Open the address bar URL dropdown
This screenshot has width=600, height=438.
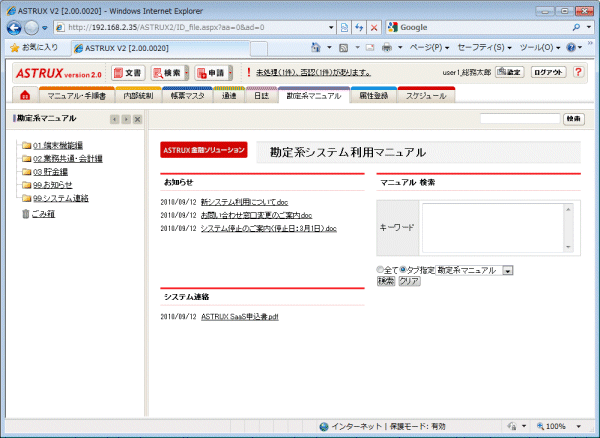(331, 28)
